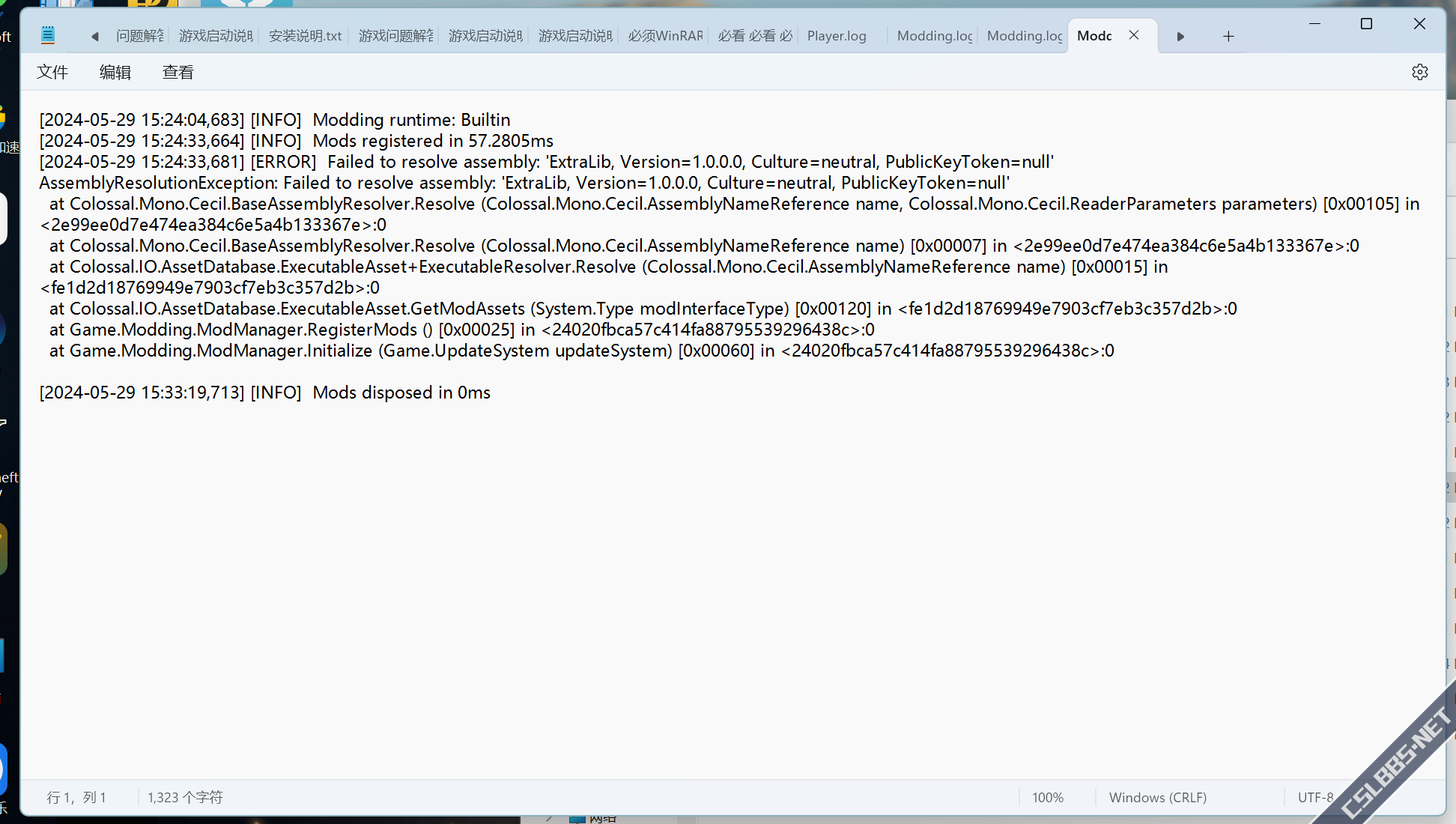
Task: Click the UTF-8 encoding status
Action: click(1314, 798)
